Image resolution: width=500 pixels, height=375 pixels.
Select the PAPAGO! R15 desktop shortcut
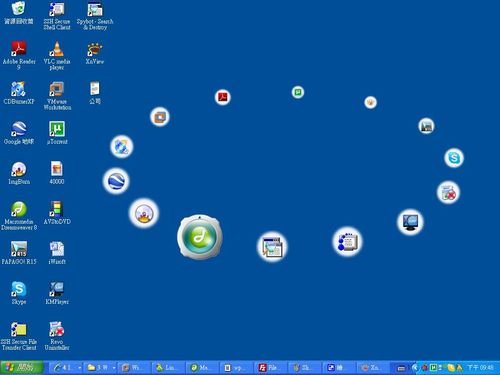(x=19, y=253)
